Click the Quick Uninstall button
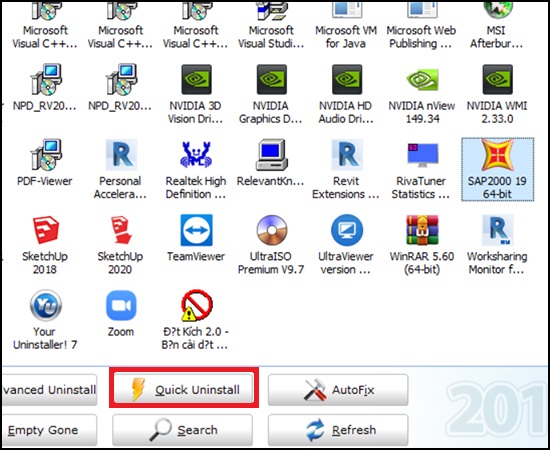This screenshot has width=550, height=450. [183, 389]
